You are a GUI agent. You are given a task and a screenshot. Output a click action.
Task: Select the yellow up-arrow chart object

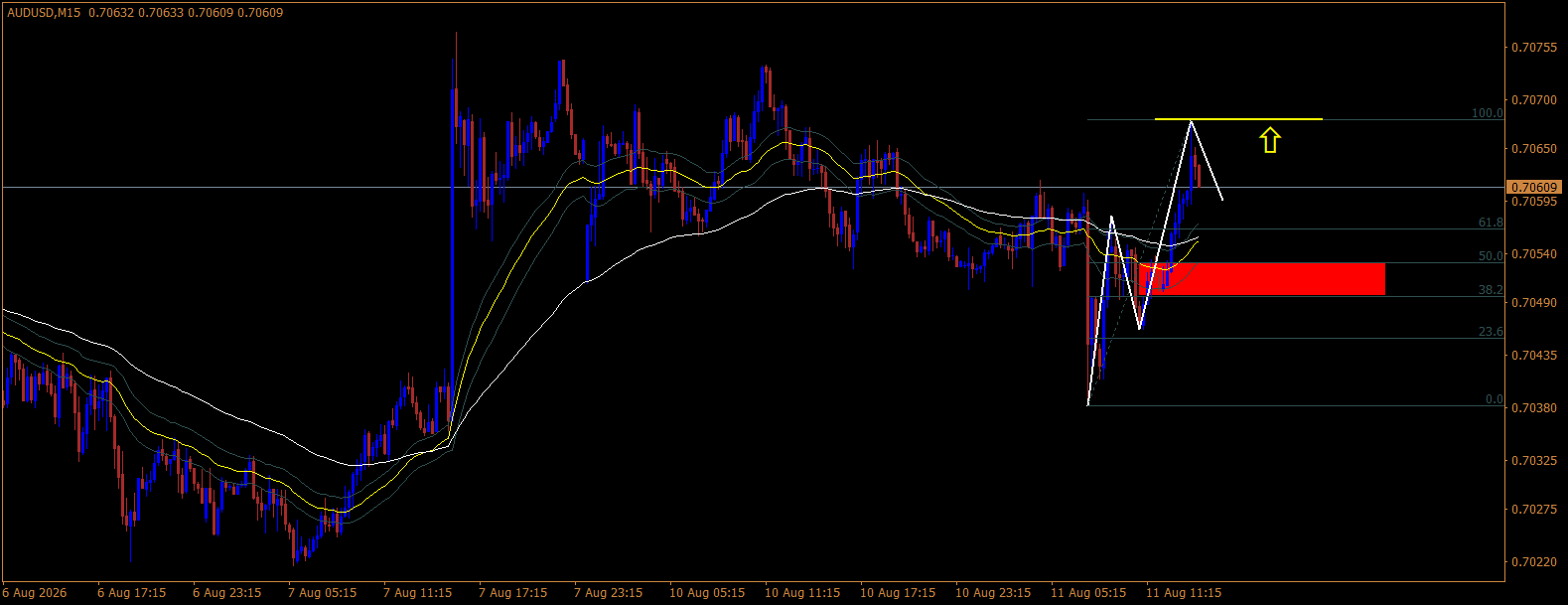(x=1270, y=140)
